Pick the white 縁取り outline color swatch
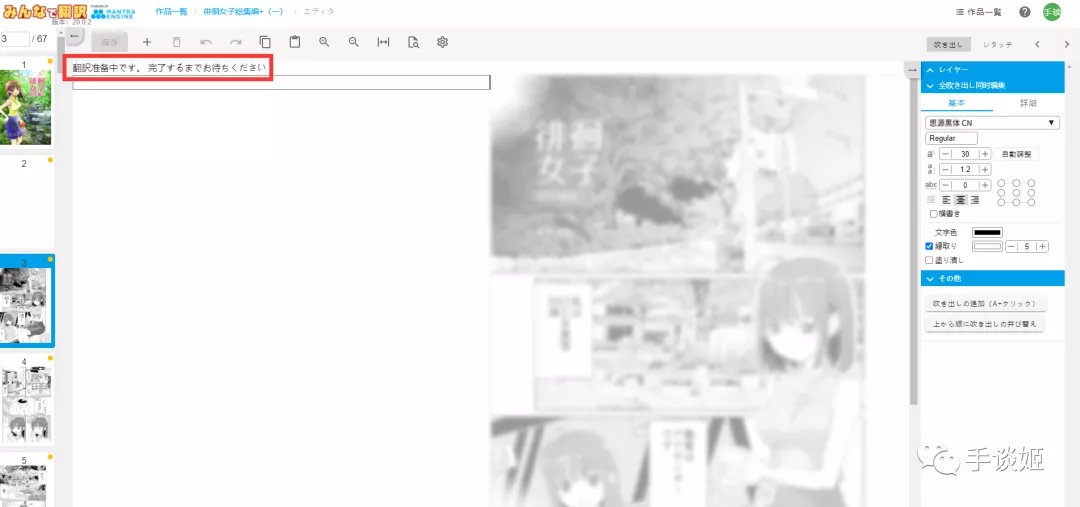The height and width of the screenshot is (507, 1080). (x=987, y=247)
